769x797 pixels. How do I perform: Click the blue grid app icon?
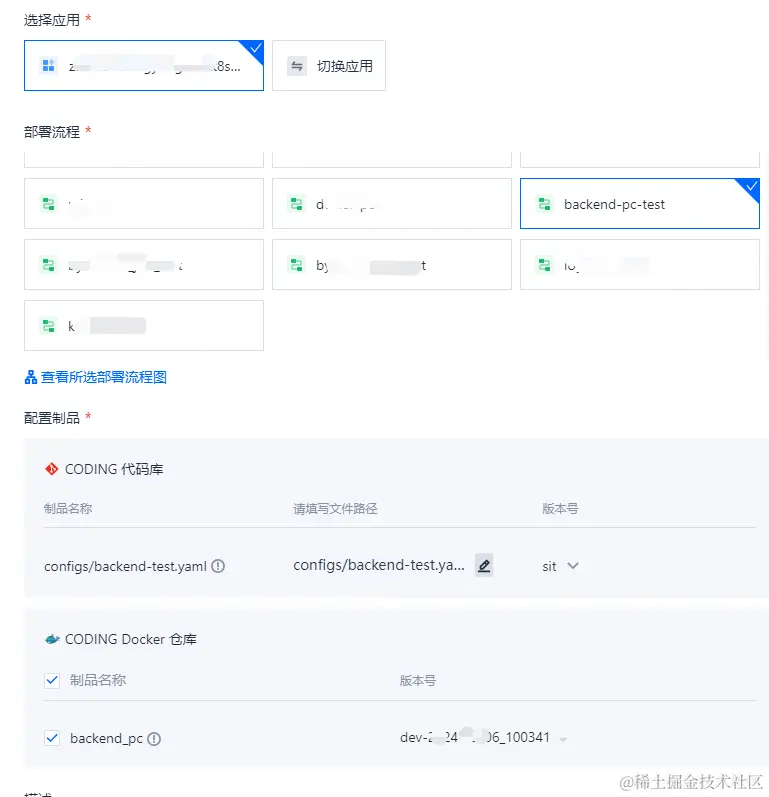click(x=48, y=66)
